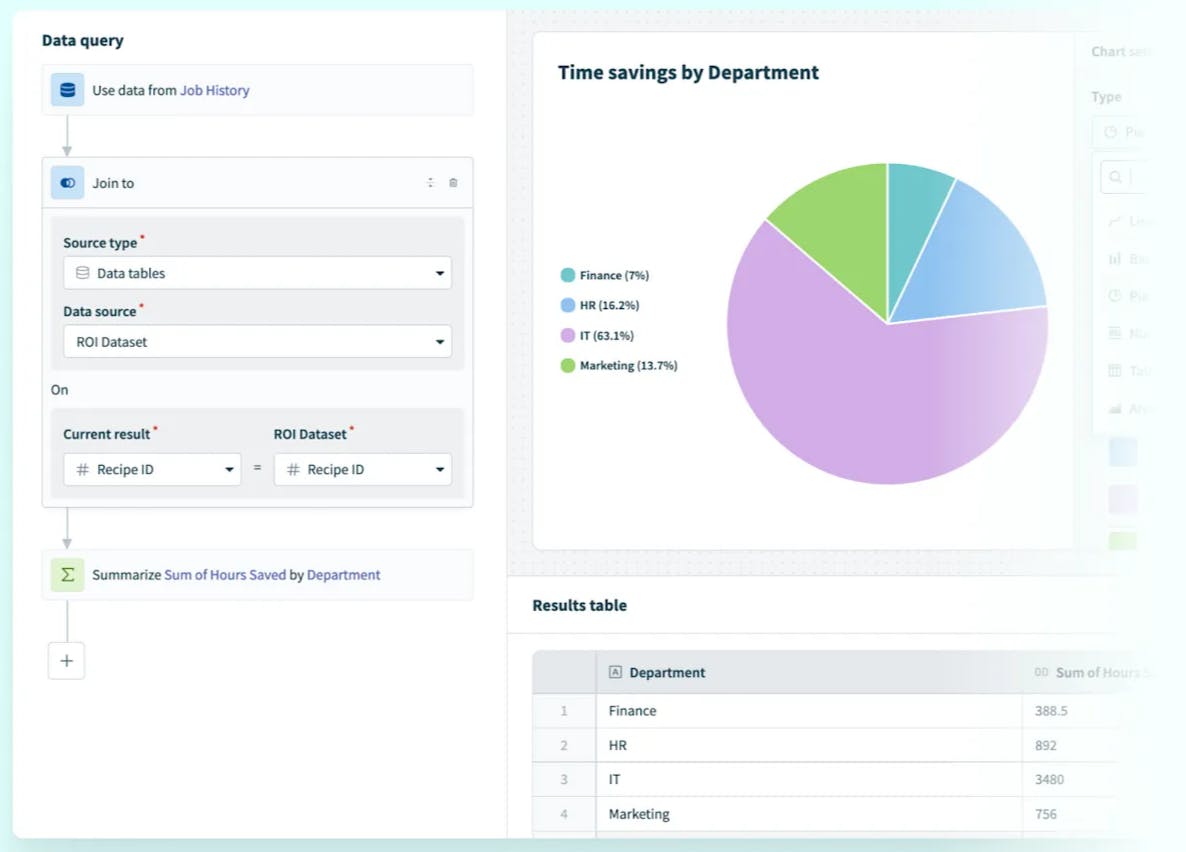
Task: Expand the ROI Dataset Recipe ID dropdown
Action: 362,470
